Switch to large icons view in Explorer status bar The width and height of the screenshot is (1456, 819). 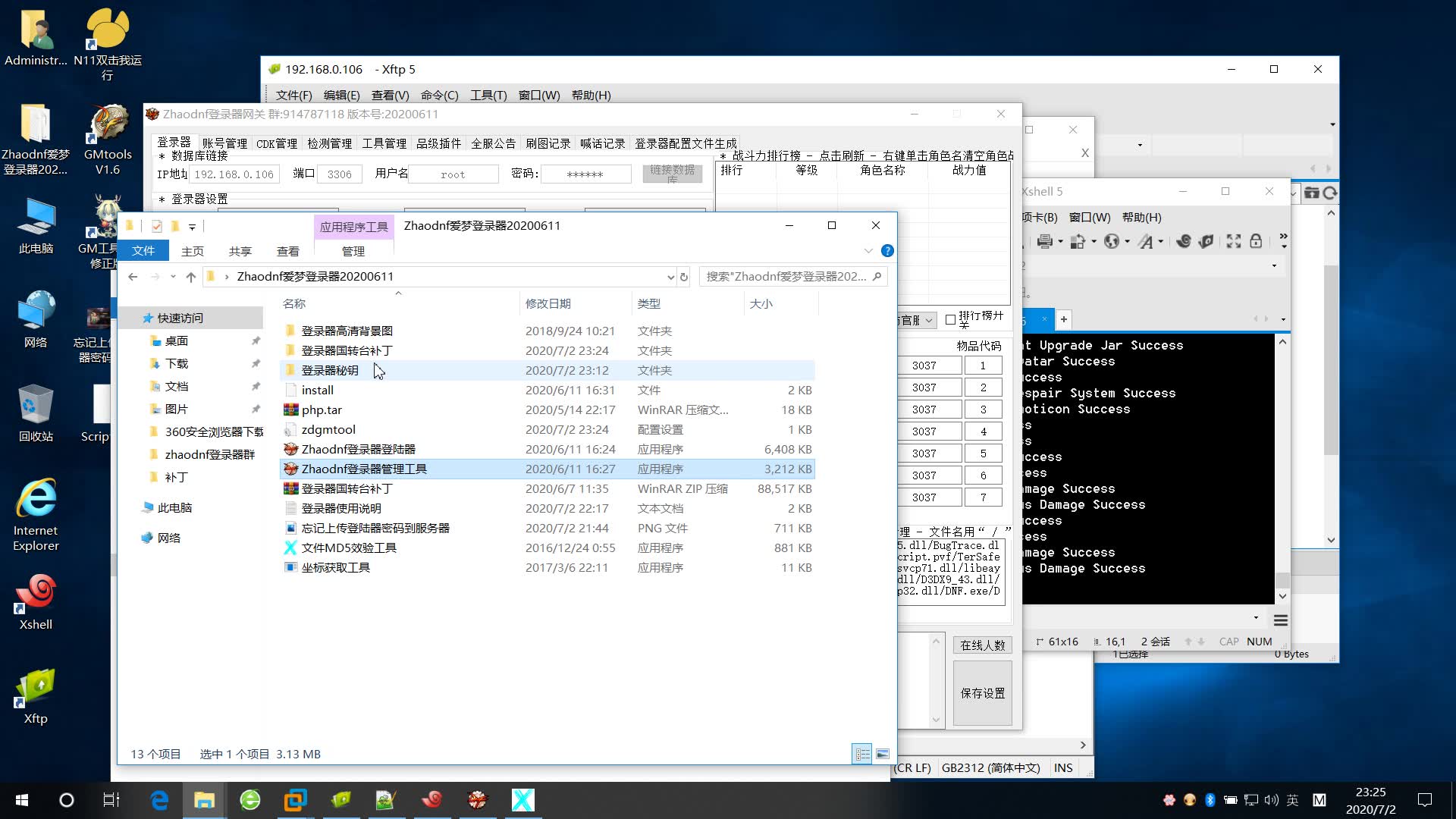tap(883, 754)
